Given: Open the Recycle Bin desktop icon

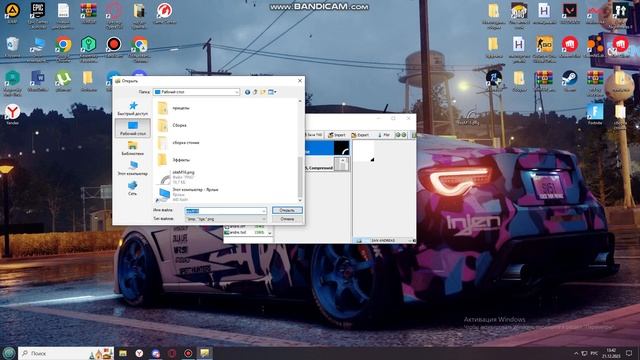Looking at the screenshot, I should pos(13,47).
